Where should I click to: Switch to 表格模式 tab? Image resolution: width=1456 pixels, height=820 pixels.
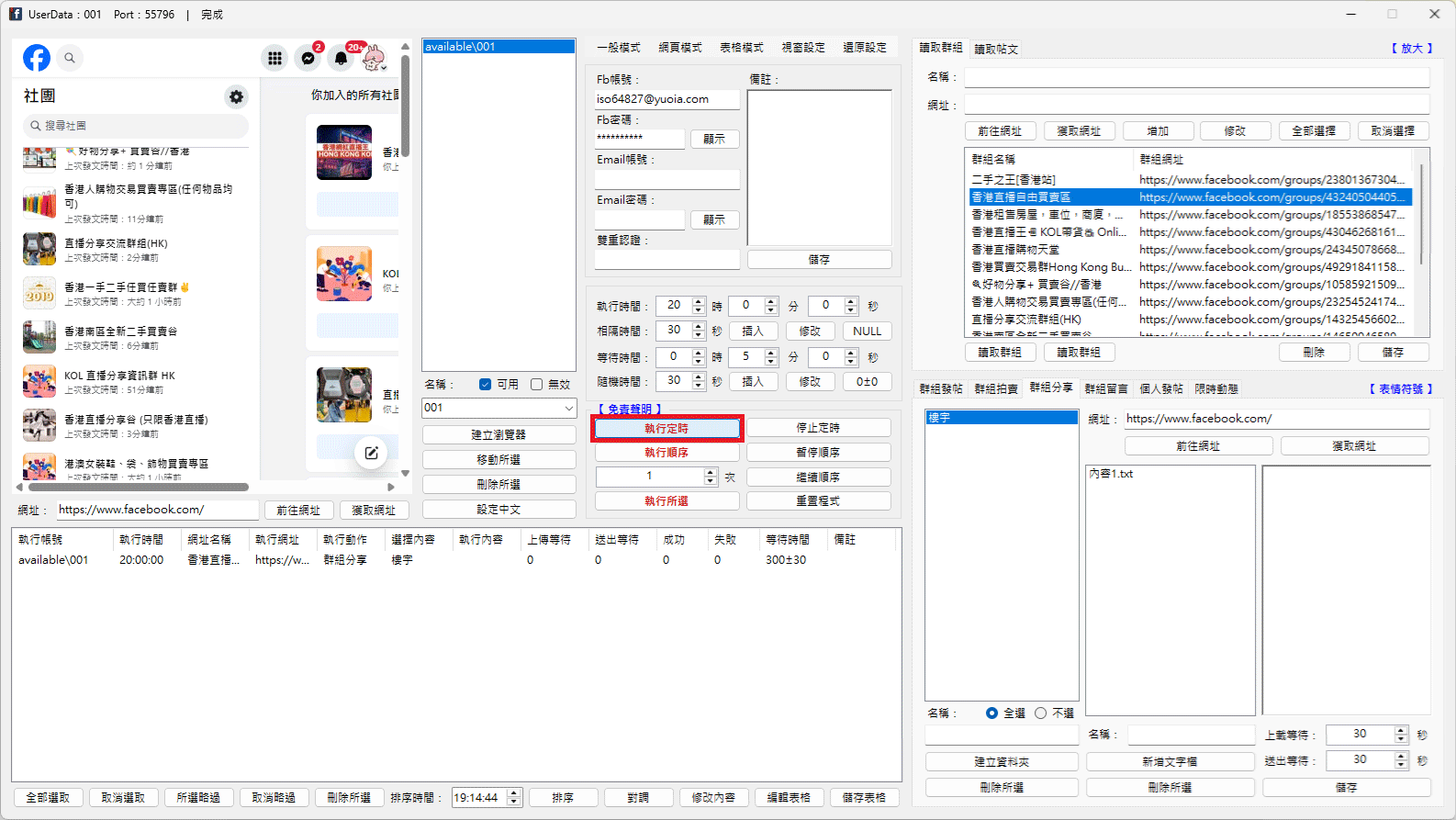point(742,48)
